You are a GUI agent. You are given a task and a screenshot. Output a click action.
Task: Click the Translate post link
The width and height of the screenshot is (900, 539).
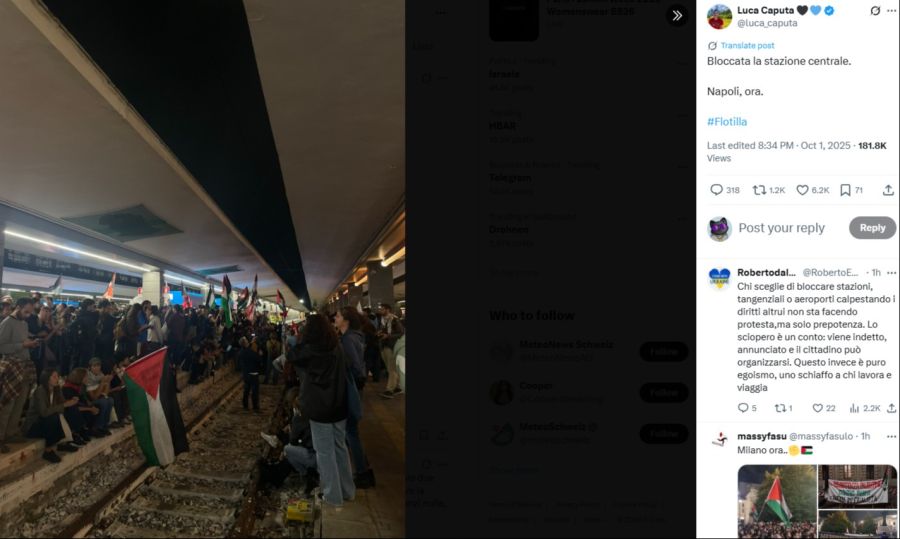[747, 45]
